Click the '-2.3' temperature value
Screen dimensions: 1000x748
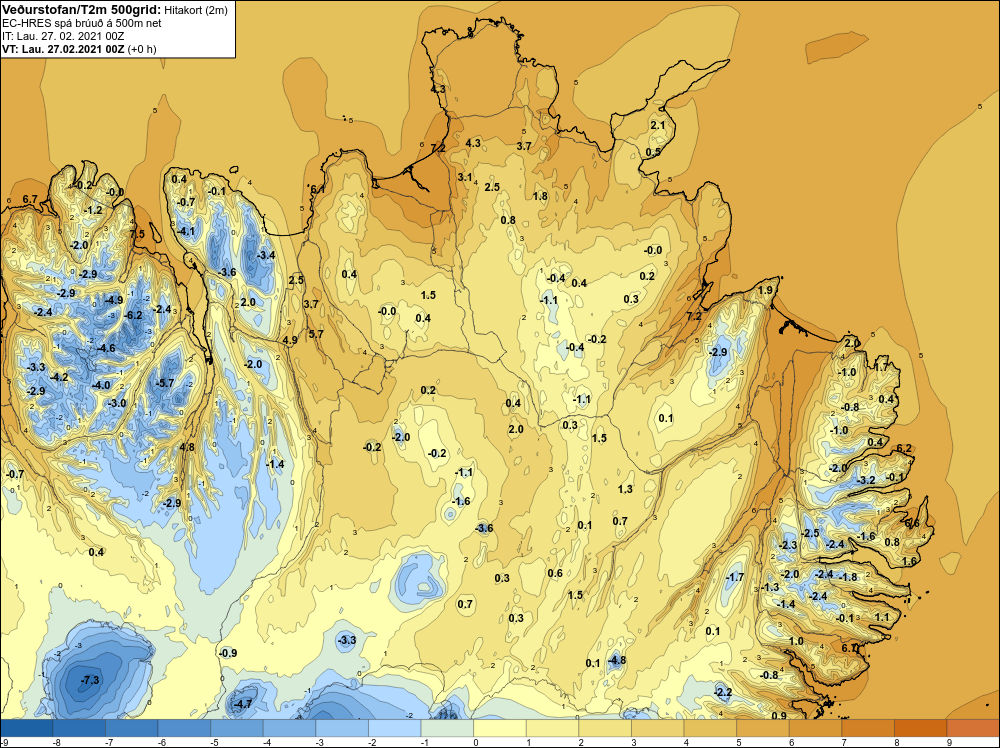788,545
